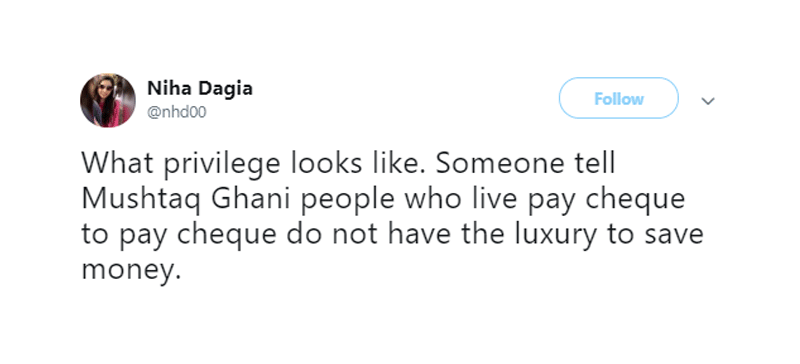Click the word "Mushtaq" in the tweet body

coord(140,200)
